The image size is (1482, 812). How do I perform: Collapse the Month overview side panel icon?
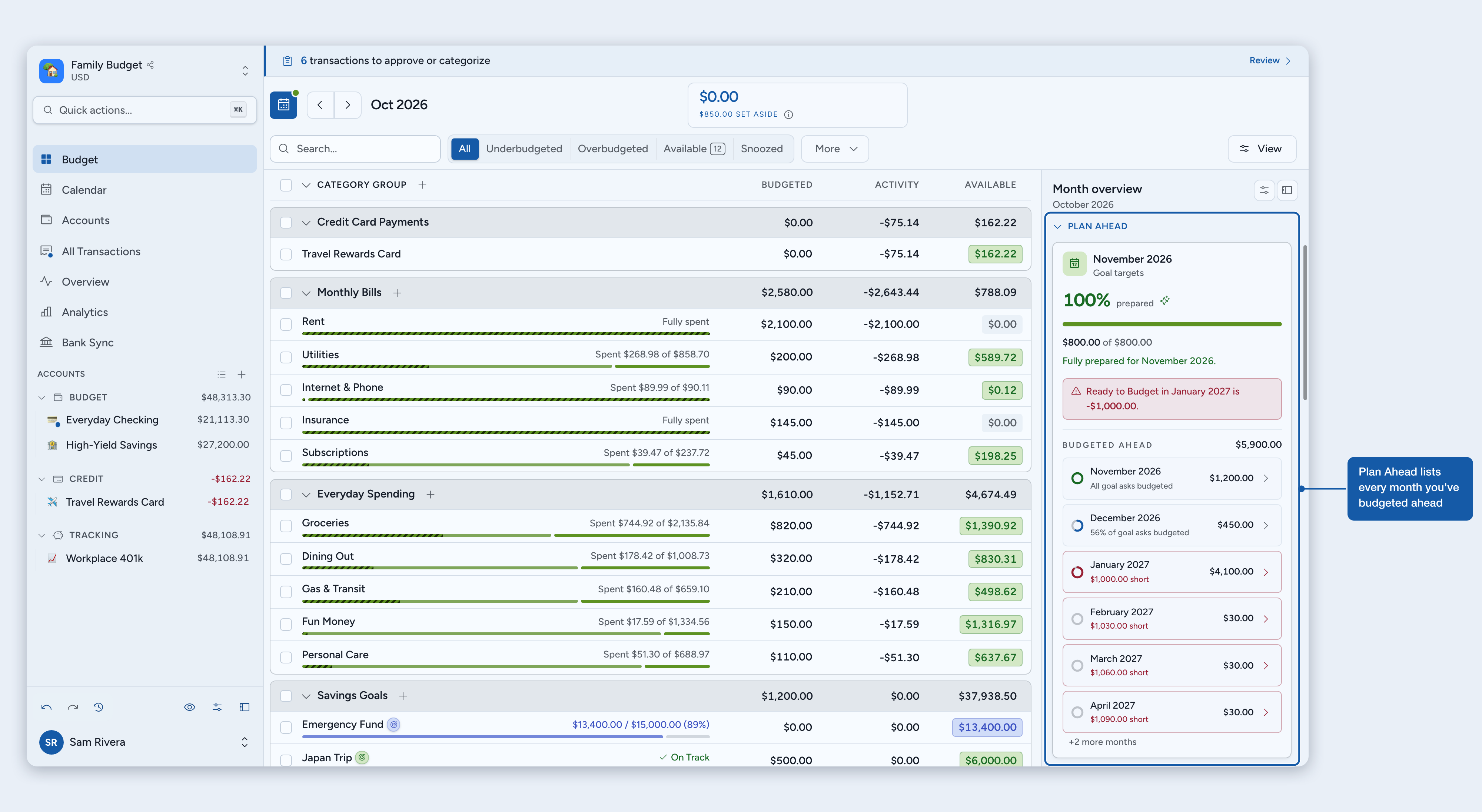[x=1287, y=190]
